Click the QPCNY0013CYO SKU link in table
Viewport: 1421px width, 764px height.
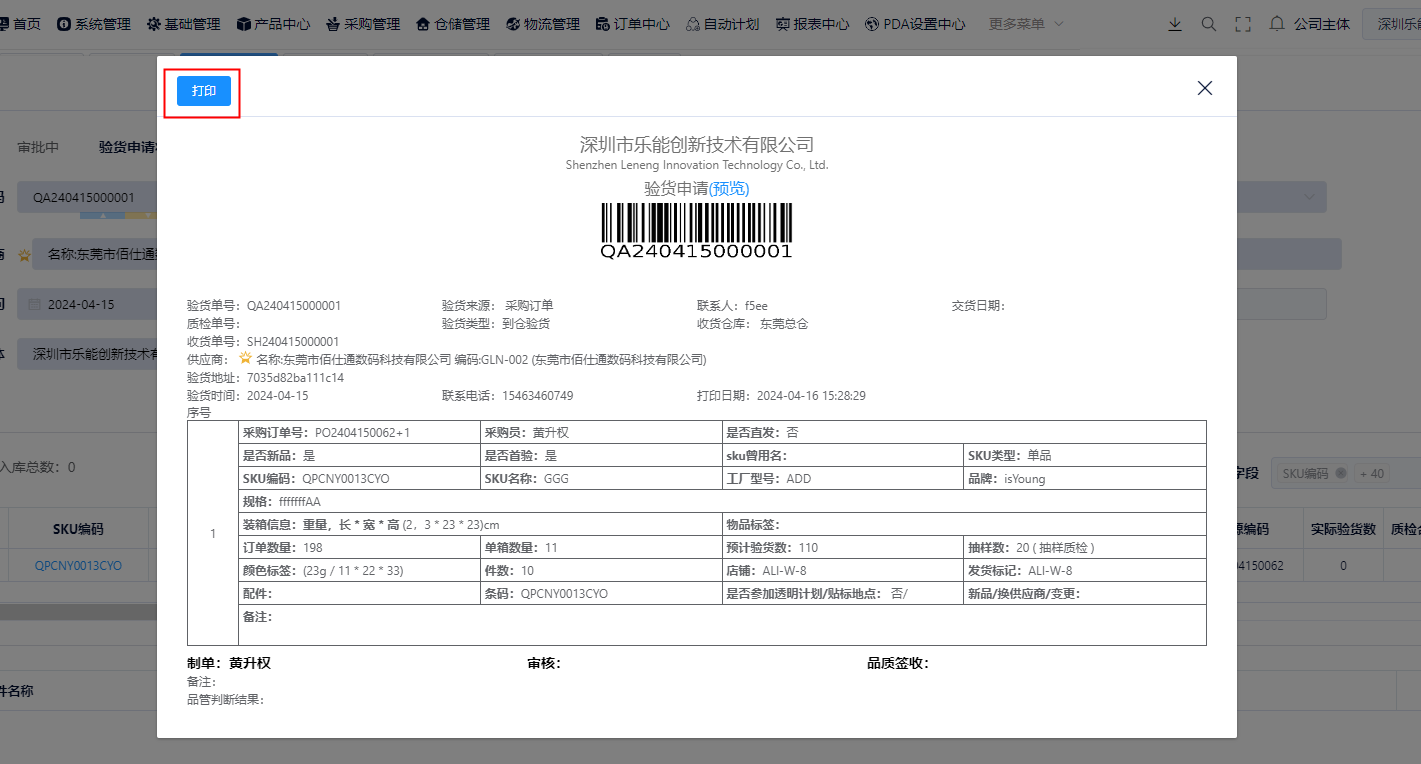coord(78,566)
